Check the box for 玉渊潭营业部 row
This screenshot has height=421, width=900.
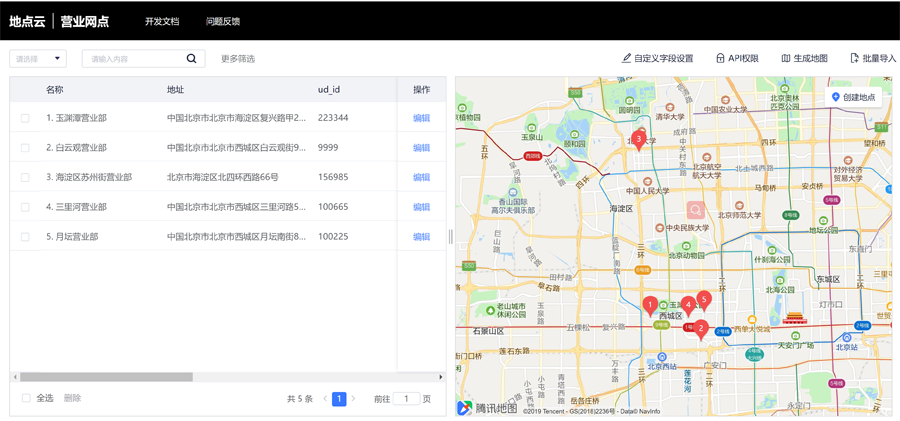26,118
